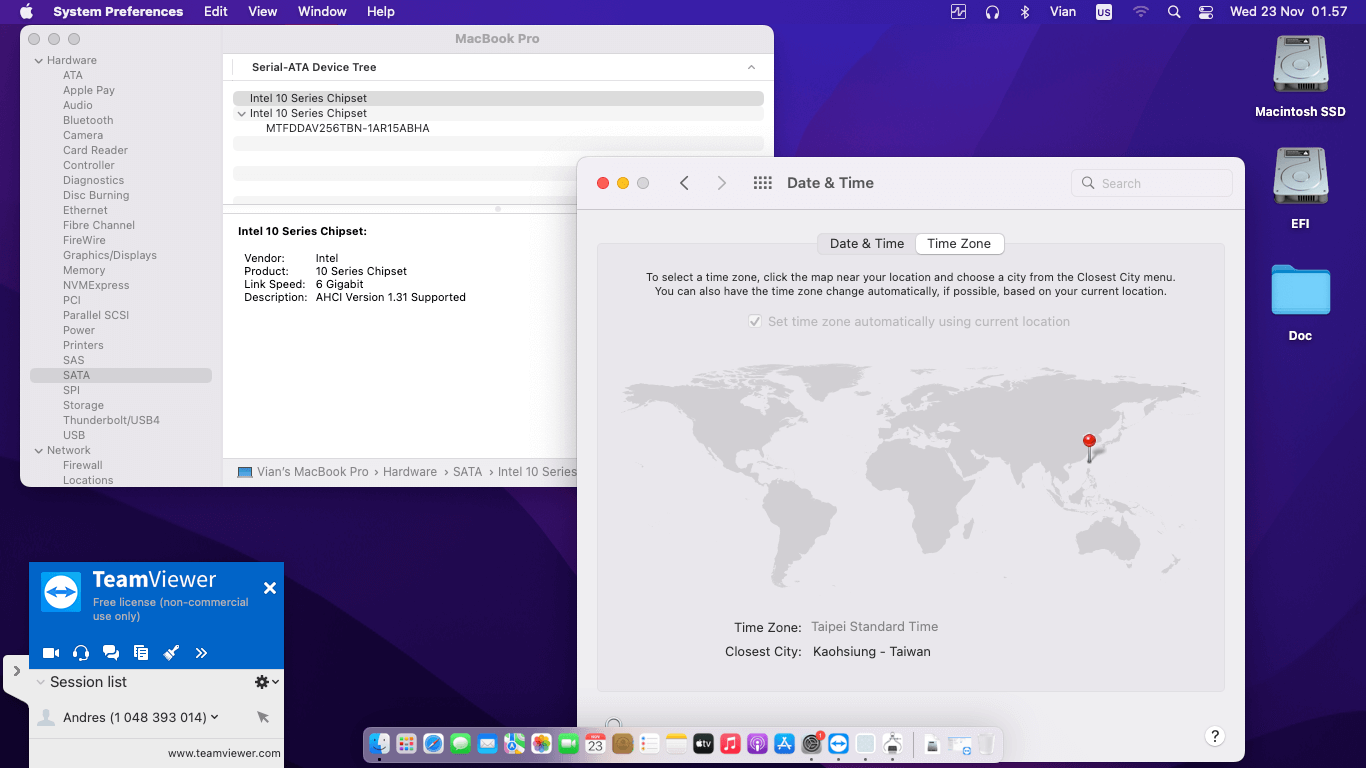Collapse the Network section in System Information

click(39, 450)
